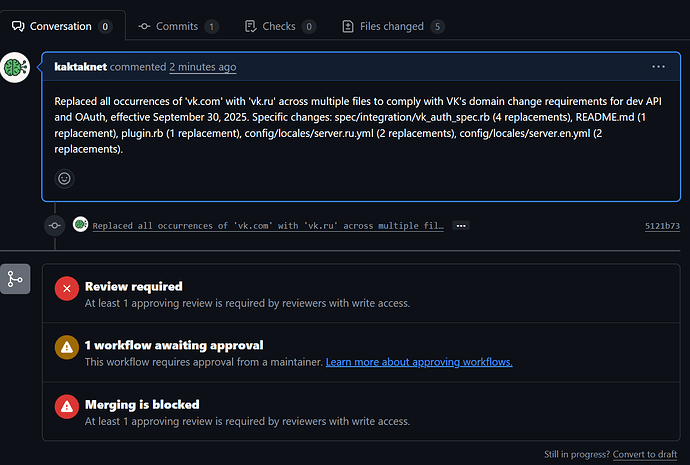Image resolution: width=690 pixels, height=465 pixels.
Task: Open 'Learn more about approving workflows' link
Action: [419, 362]
